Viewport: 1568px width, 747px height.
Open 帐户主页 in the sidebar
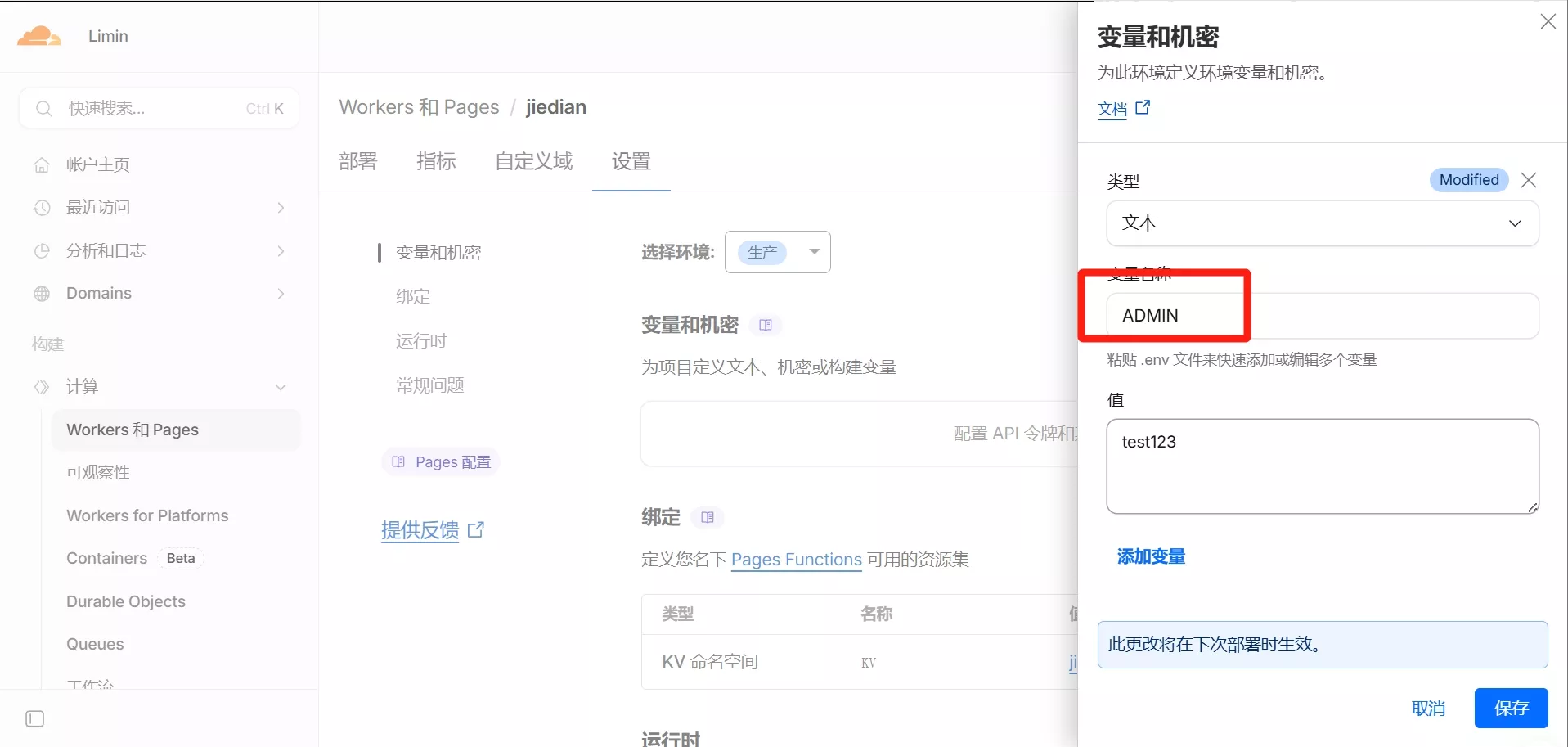[x=98, y=165]
